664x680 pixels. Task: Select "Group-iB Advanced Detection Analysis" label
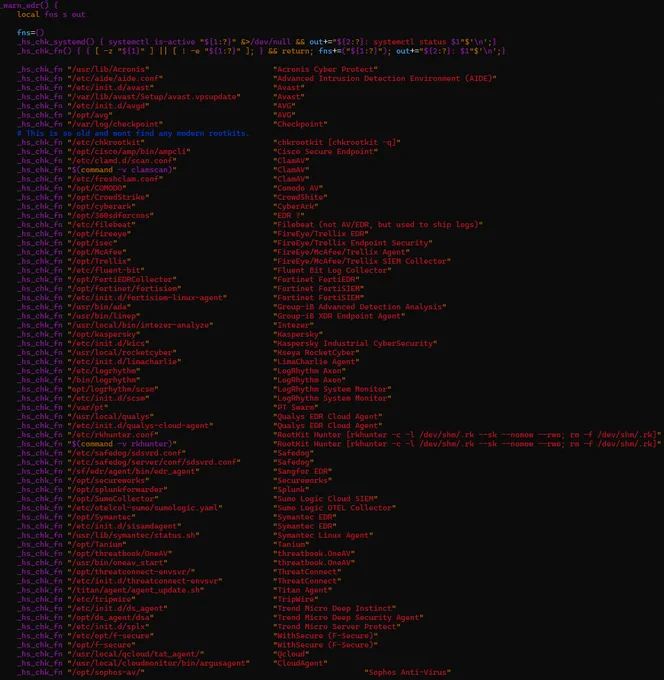[x=360, y=307]
